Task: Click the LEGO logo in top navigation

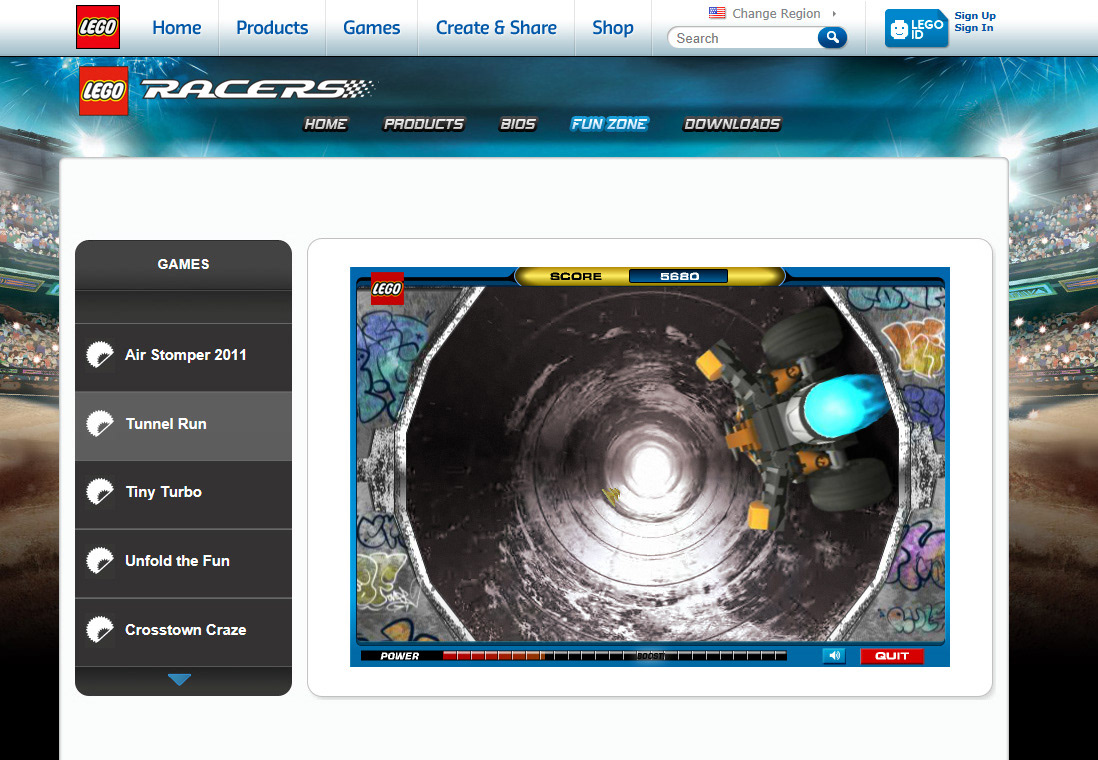Action: [98, 27]
